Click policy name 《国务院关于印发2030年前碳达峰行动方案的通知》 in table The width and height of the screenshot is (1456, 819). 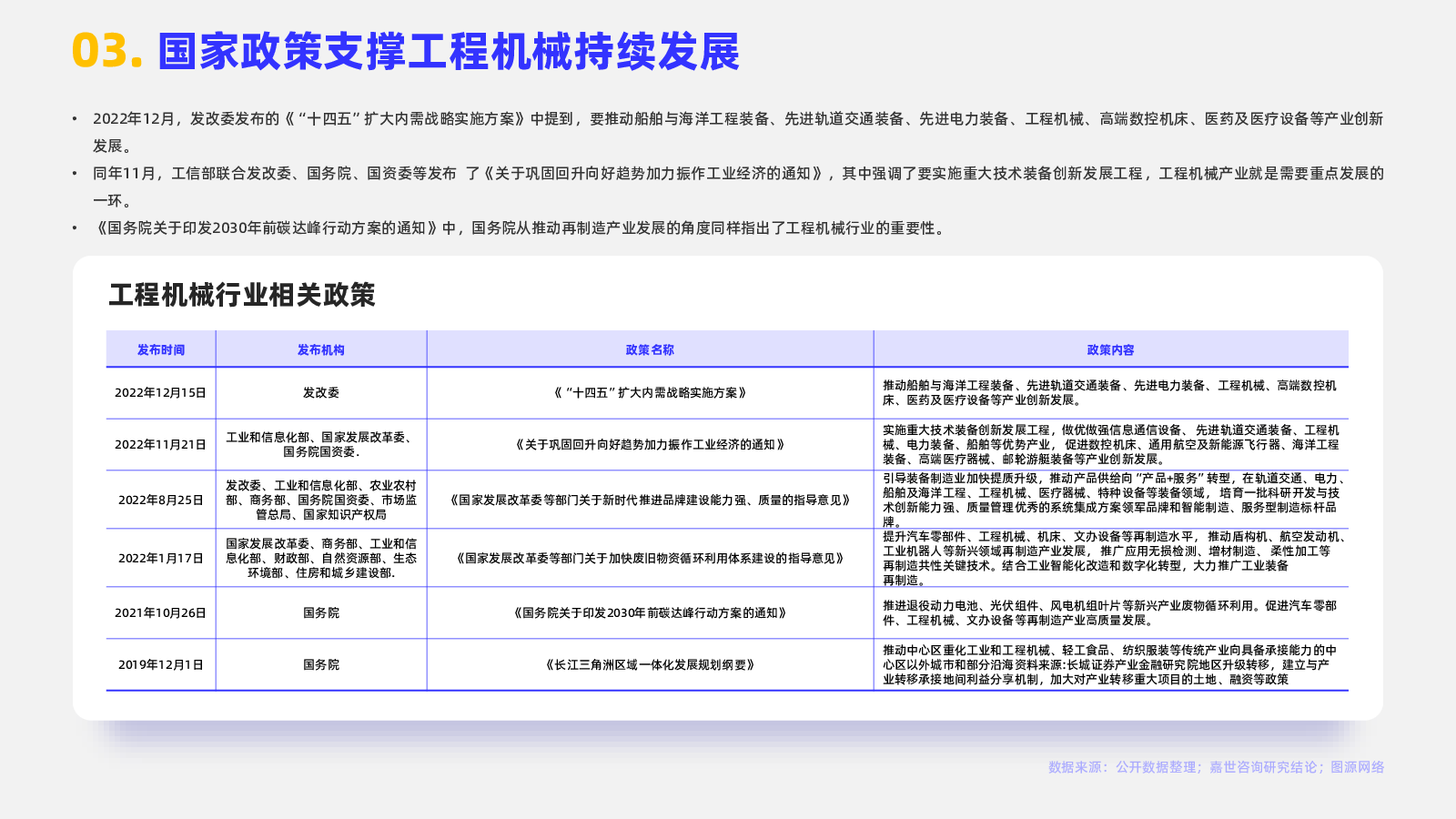pyautogui.click(x=650, y=613)
